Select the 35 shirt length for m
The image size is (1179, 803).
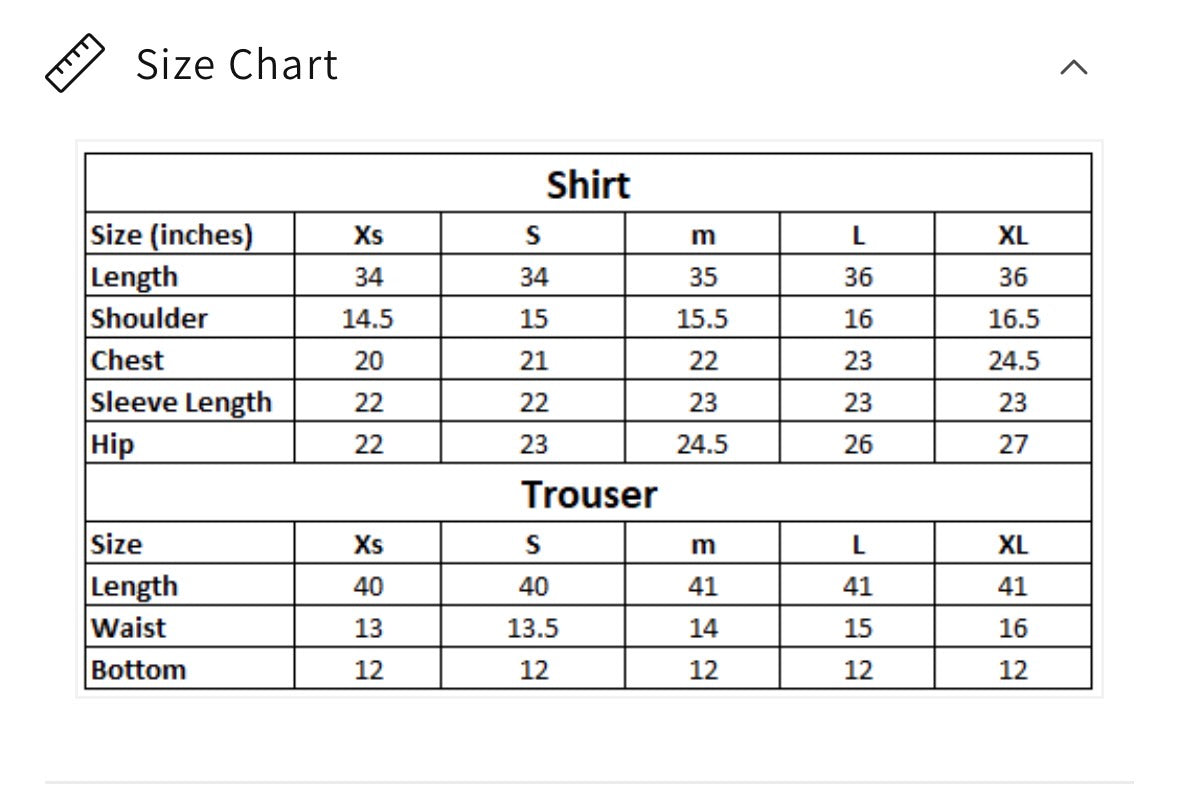click(703, 277)
